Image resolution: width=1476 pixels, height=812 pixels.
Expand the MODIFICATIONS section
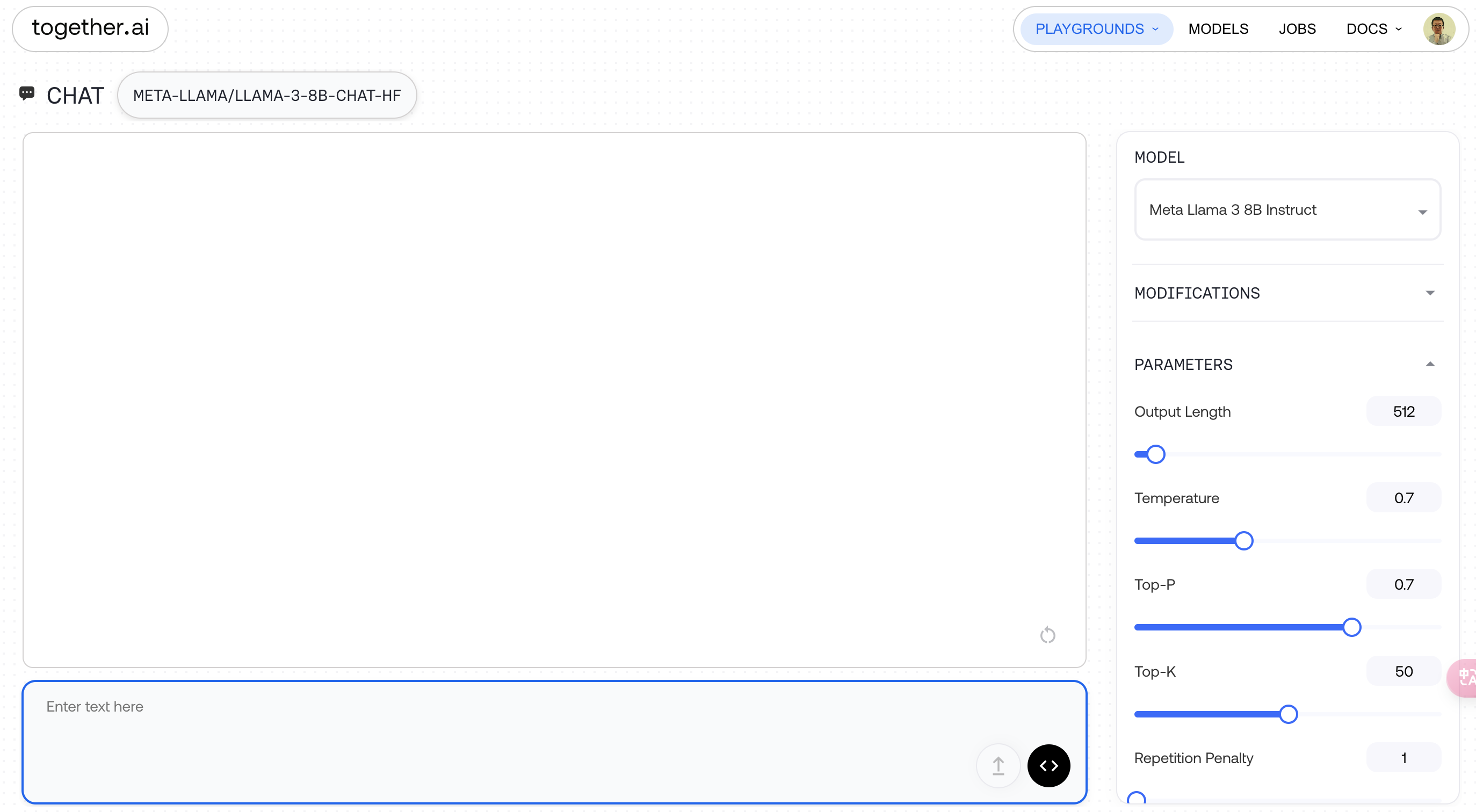1287,293
